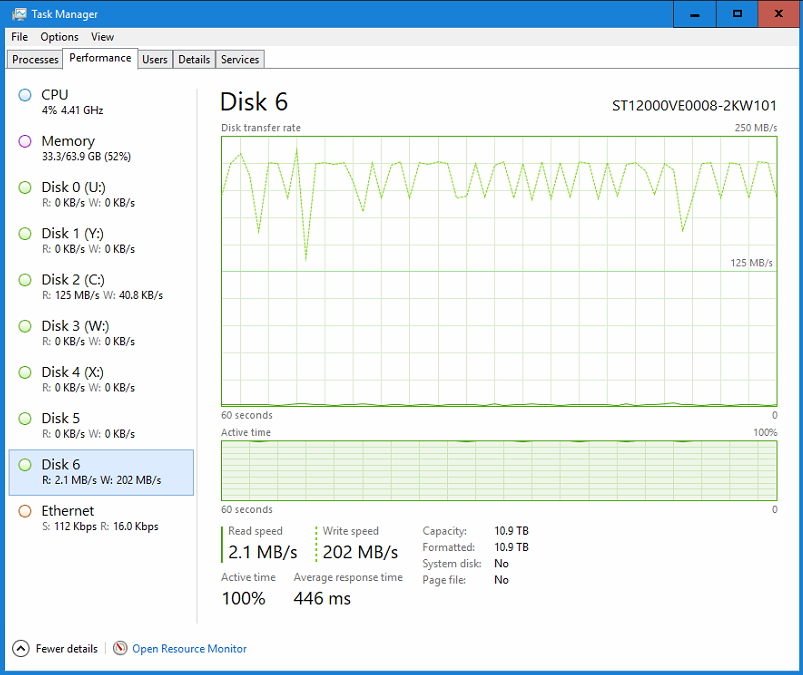Open the Options menu

[59, 37]
